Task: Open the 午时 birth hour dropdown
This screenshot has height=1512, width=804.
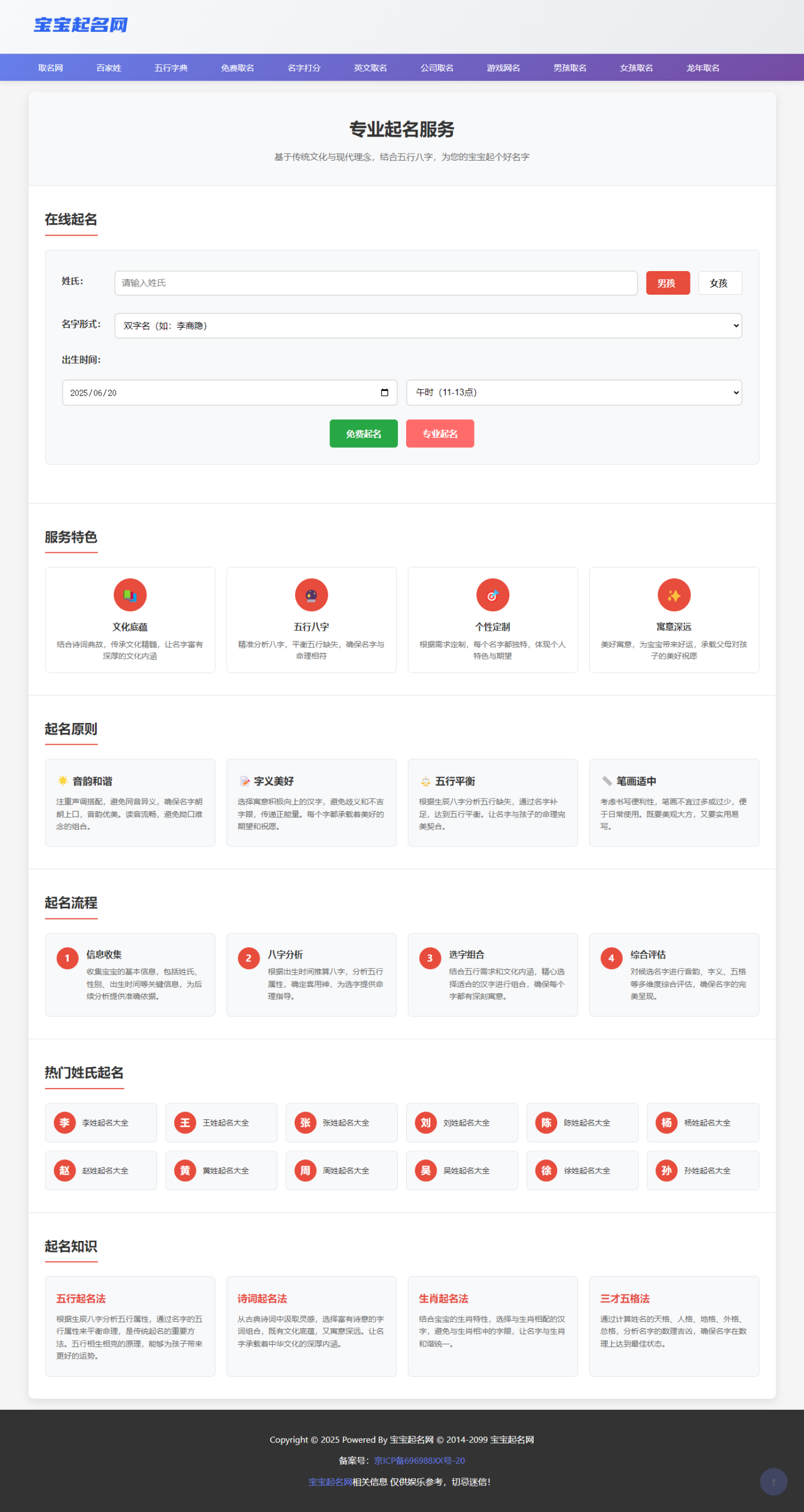Action: (x=573, y=393)
